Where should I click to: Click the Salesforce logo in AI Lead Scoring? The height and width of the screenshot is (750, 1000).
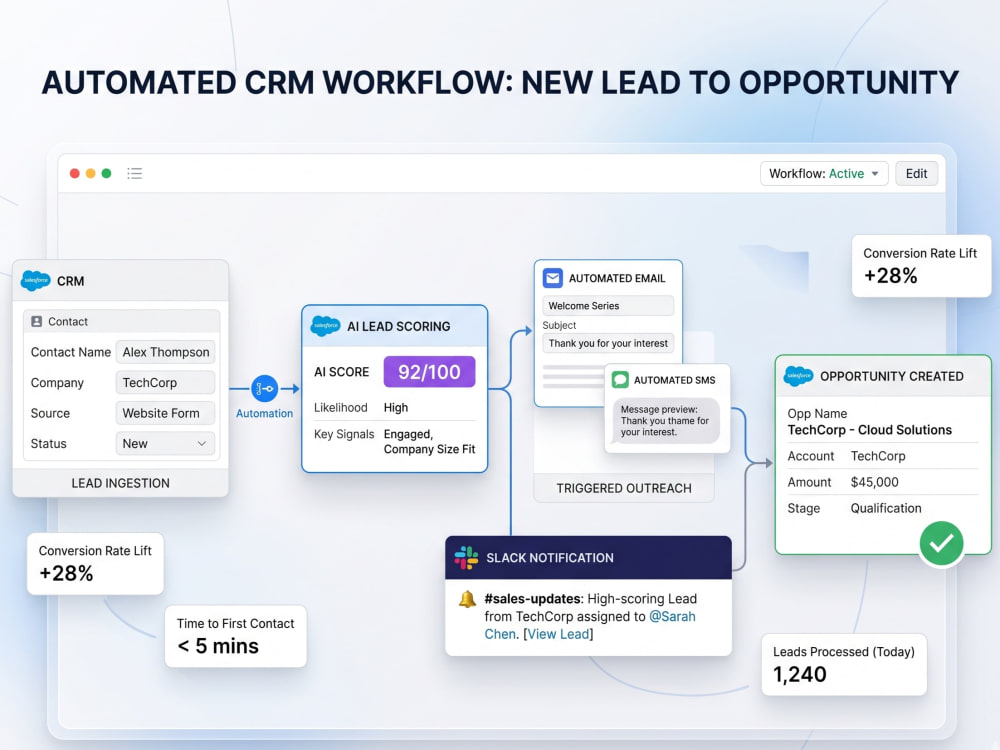coord(325,326)
